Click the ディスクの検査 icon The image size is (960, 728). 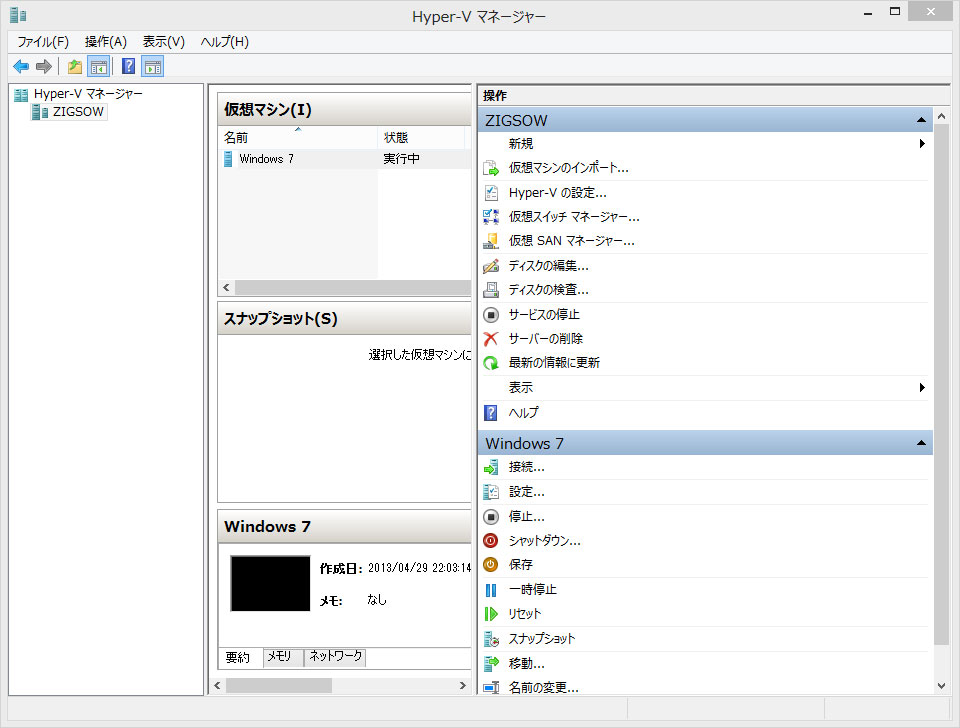click(x=491, y=290)
